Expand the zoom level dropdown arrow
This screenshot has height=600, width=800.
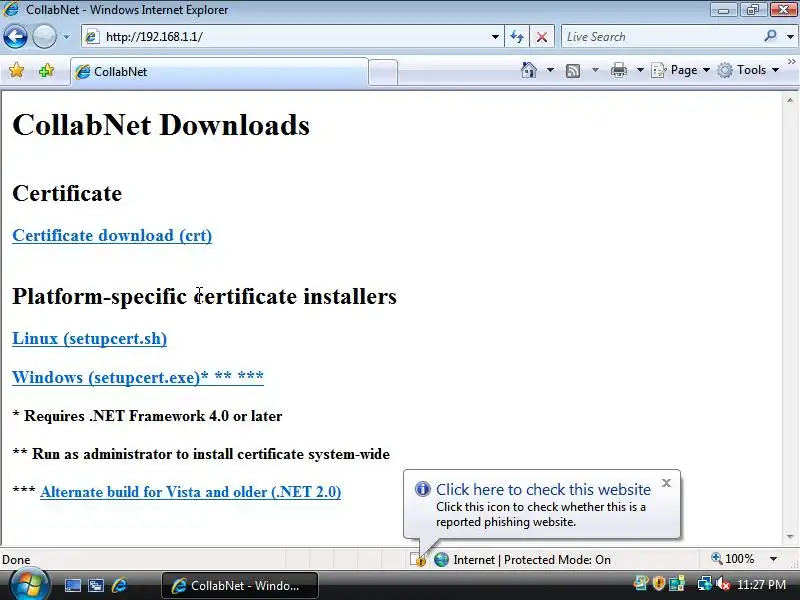click(773, 559)
